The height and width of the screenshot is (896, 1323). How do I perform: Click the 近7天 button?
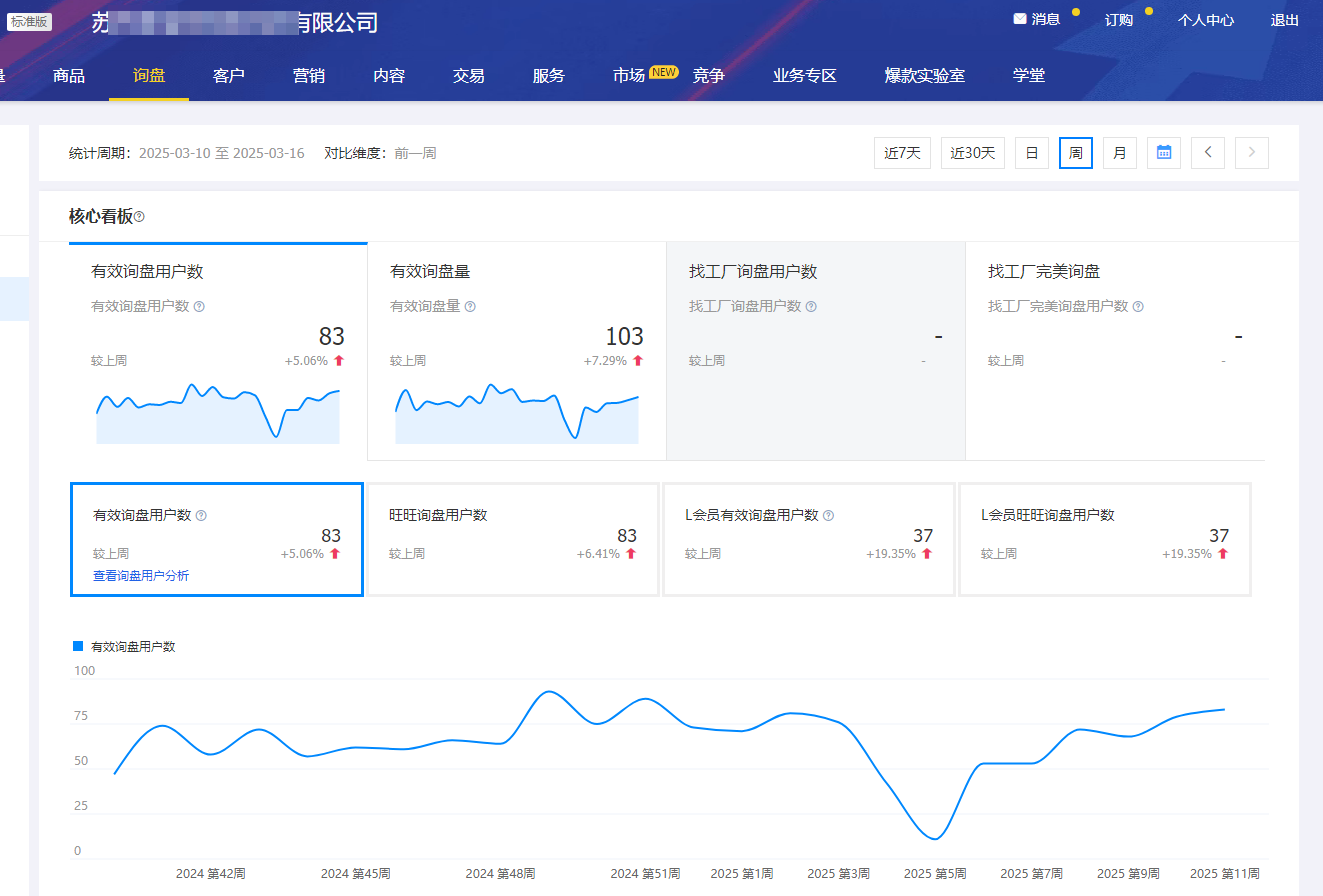click(902, 153)
